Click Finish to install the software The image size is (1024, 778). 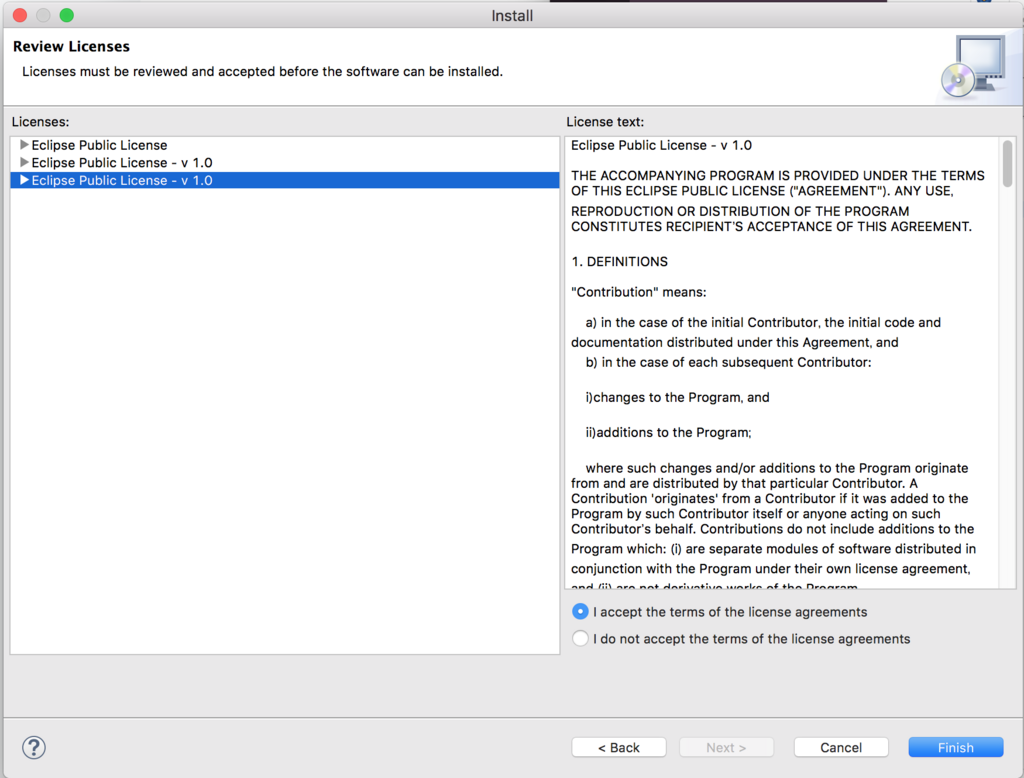coord(955,747)
